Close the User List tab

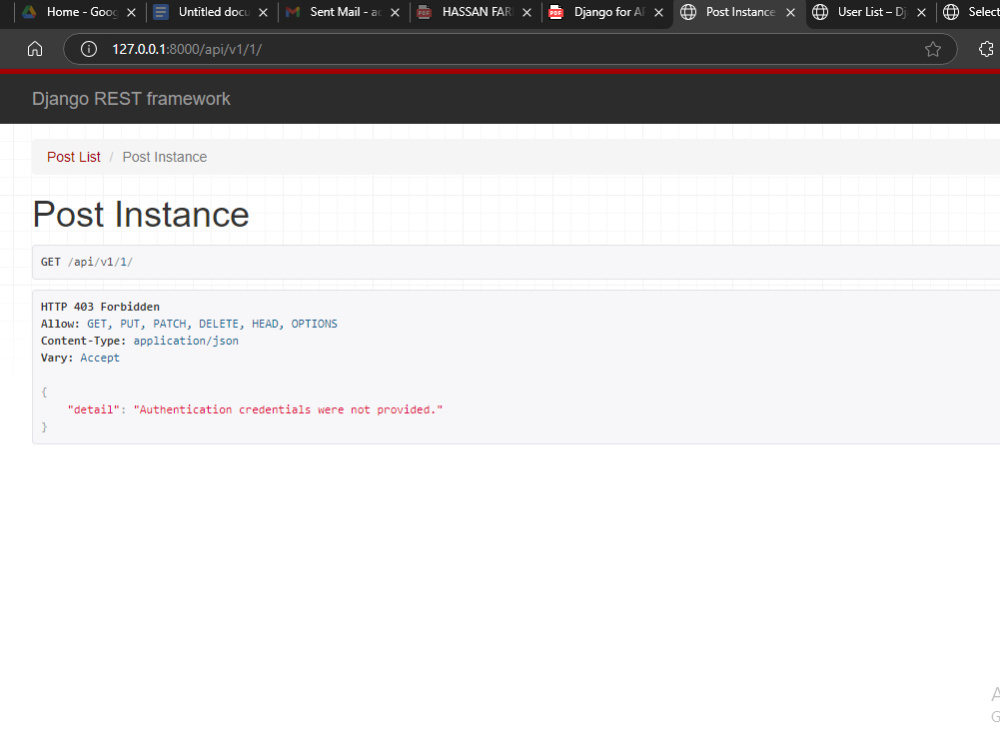[922, 12]
